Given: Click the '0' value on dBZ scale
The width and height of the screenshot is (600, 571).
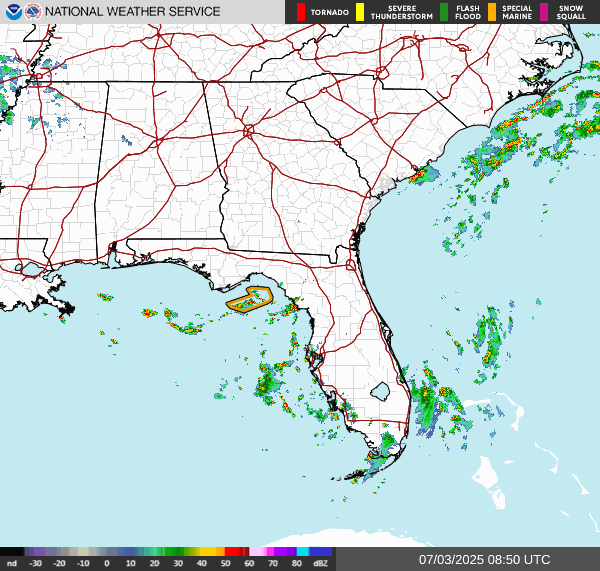Looking at the screenshot, I should pos(107,563).
